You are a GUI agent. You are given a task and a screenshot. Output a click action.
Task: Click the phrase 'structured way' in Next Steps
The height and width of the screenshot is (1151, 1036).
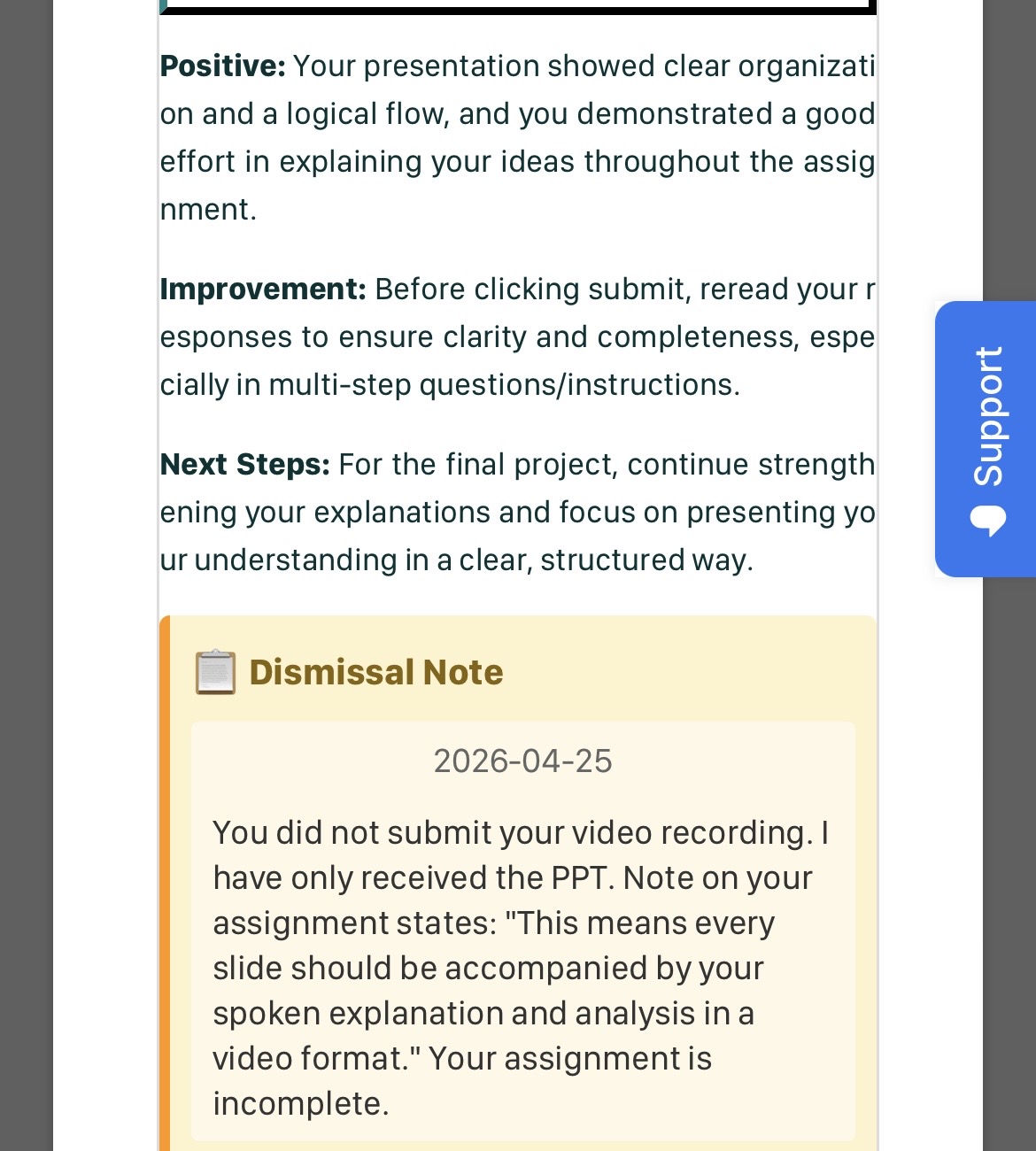pos(646,560)
